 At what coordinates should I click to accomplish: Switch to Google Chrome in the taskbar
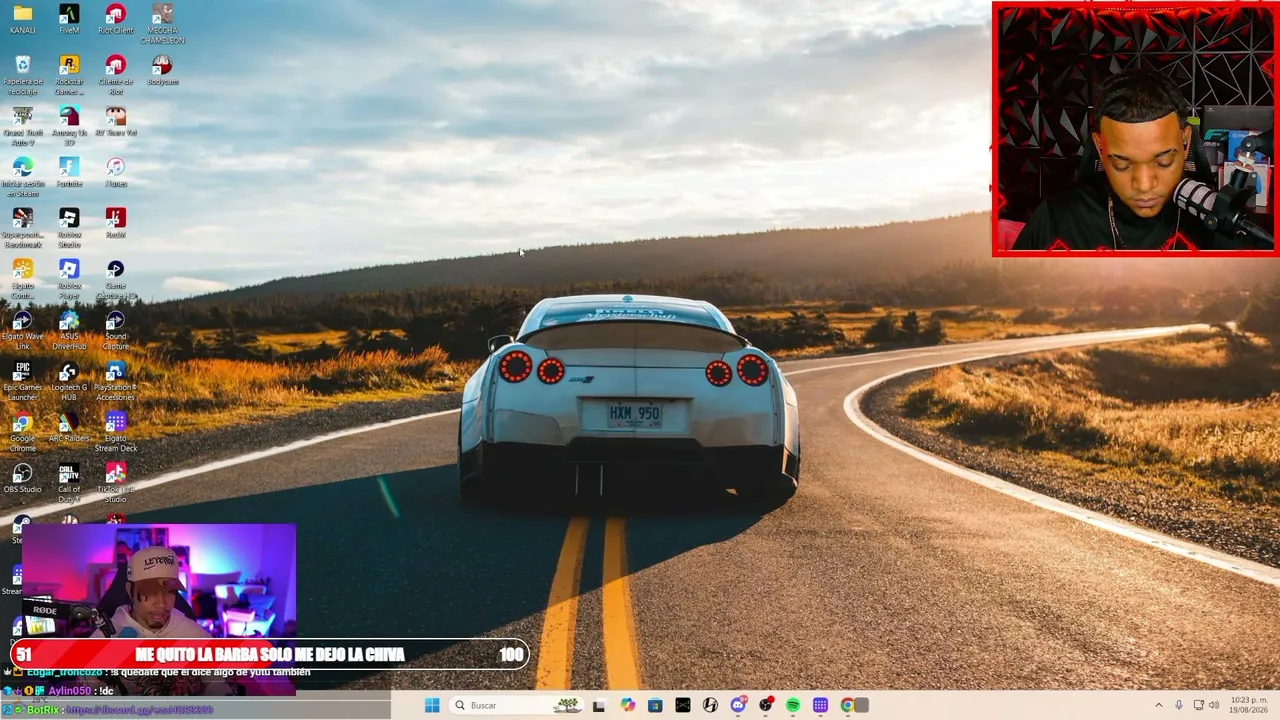[x=848, y=705]
